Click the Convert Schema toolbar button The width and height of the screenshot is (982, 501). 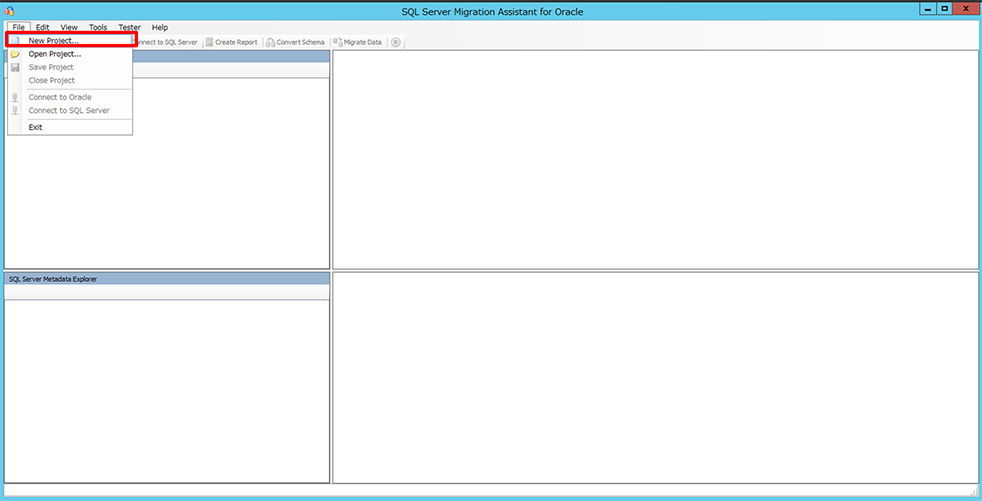coord(296,42)
